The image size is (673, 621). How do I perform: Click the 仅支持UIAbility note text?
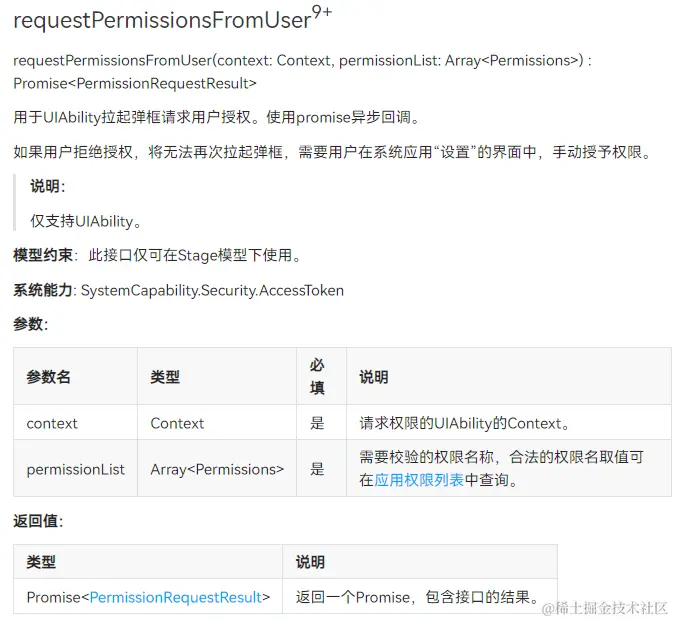pos(86,221)
